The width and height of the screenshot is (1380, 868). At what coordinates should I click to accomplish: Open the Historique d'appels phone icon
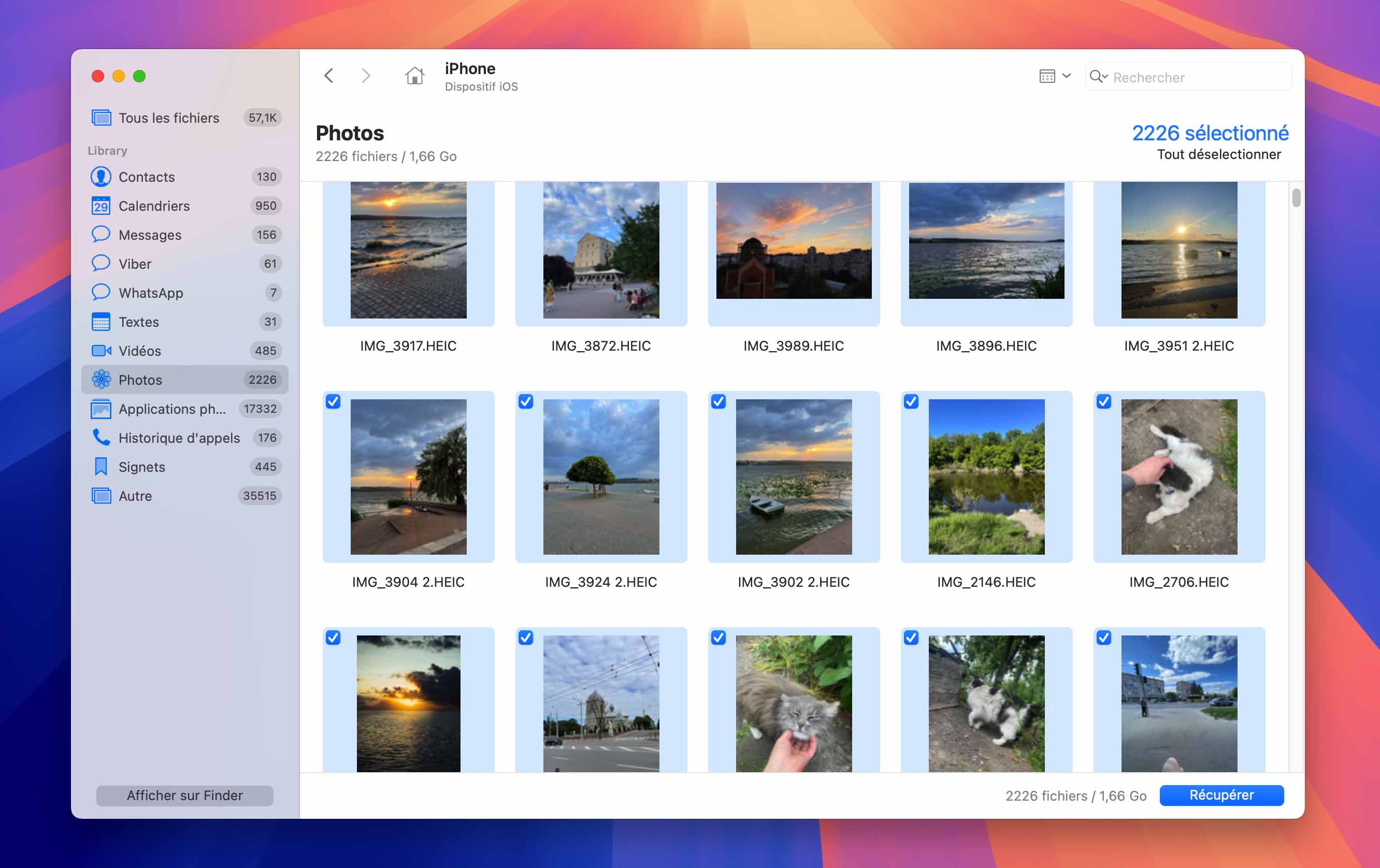pos(101,438)
